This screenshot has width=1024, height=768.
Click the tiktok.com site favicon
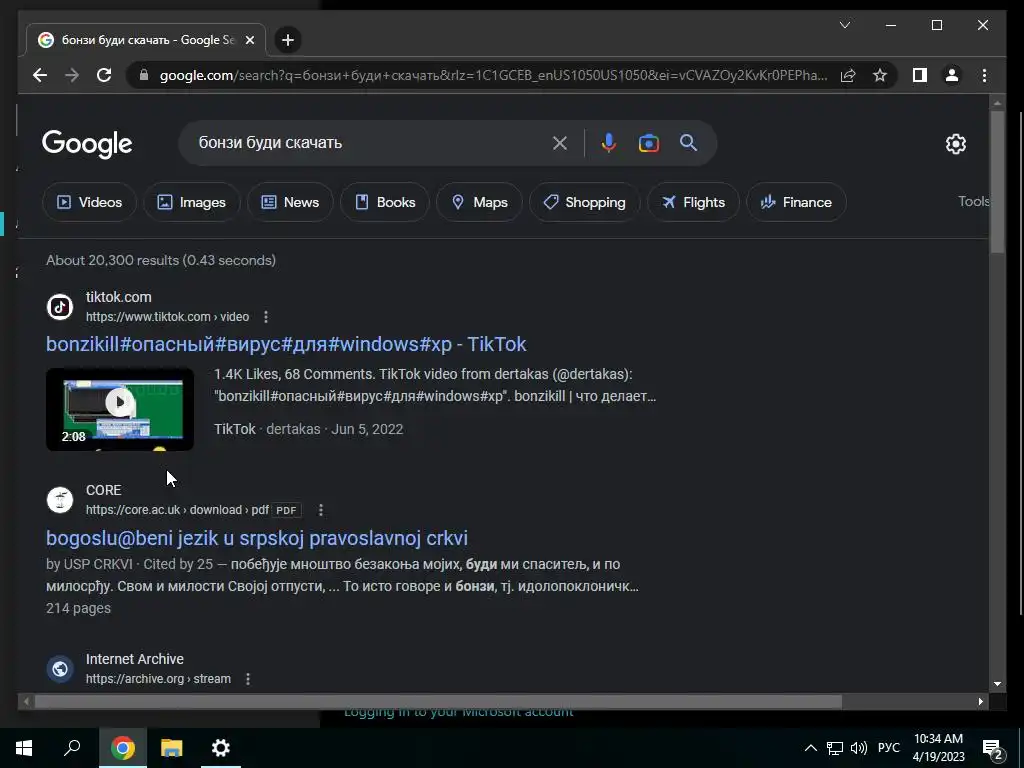pyautogui.click(x=60, y=306)
